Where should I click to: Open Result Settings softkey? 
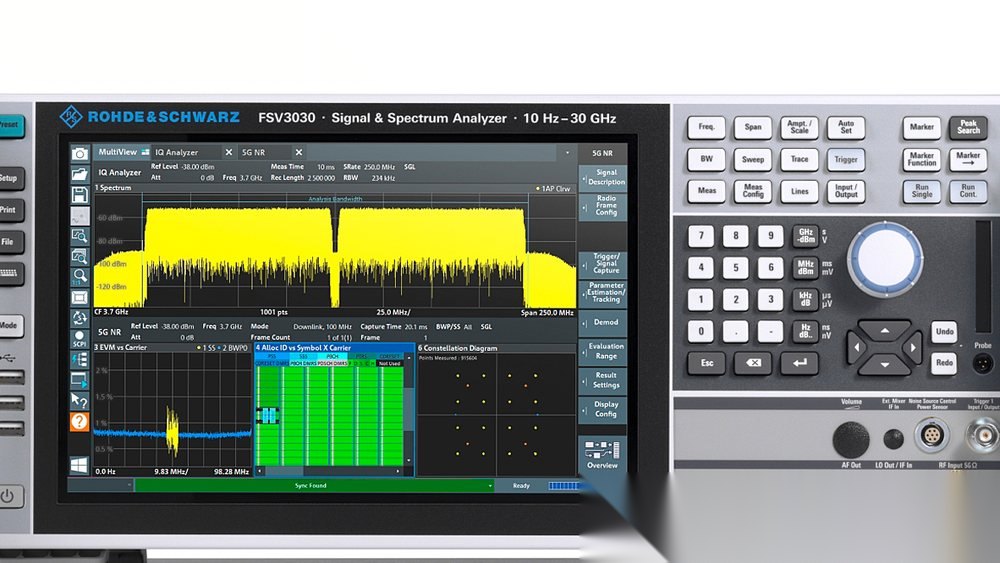(x=603, y=380)
